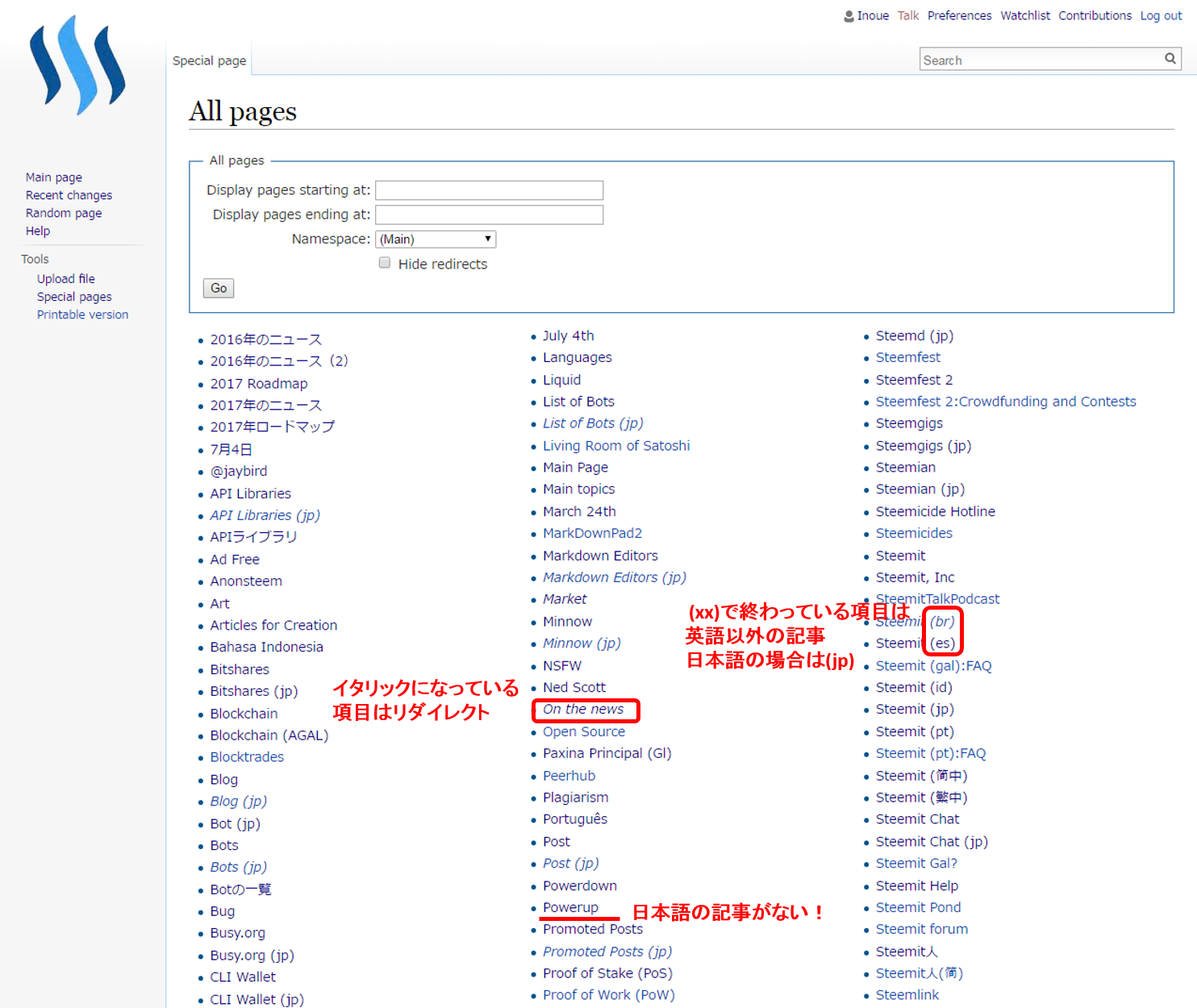Screen dimensions: 1197x1008
Task: Open Living Room of Satoshi
Action: tap(616, 446)
